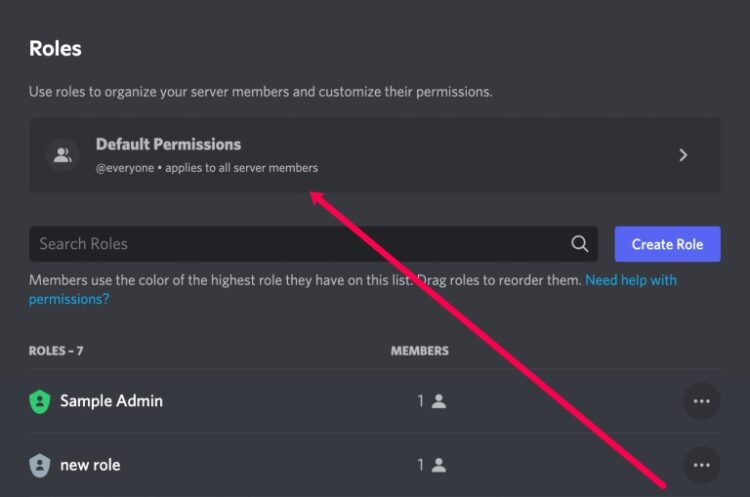
Task: Click the gray new role shield icon
Action: coord(40,465)
